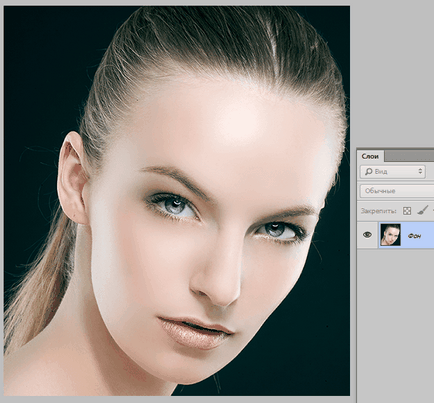Toggle lock image pixels brush icon
Screen dimensions: 434x403
[x=422, y=210]
